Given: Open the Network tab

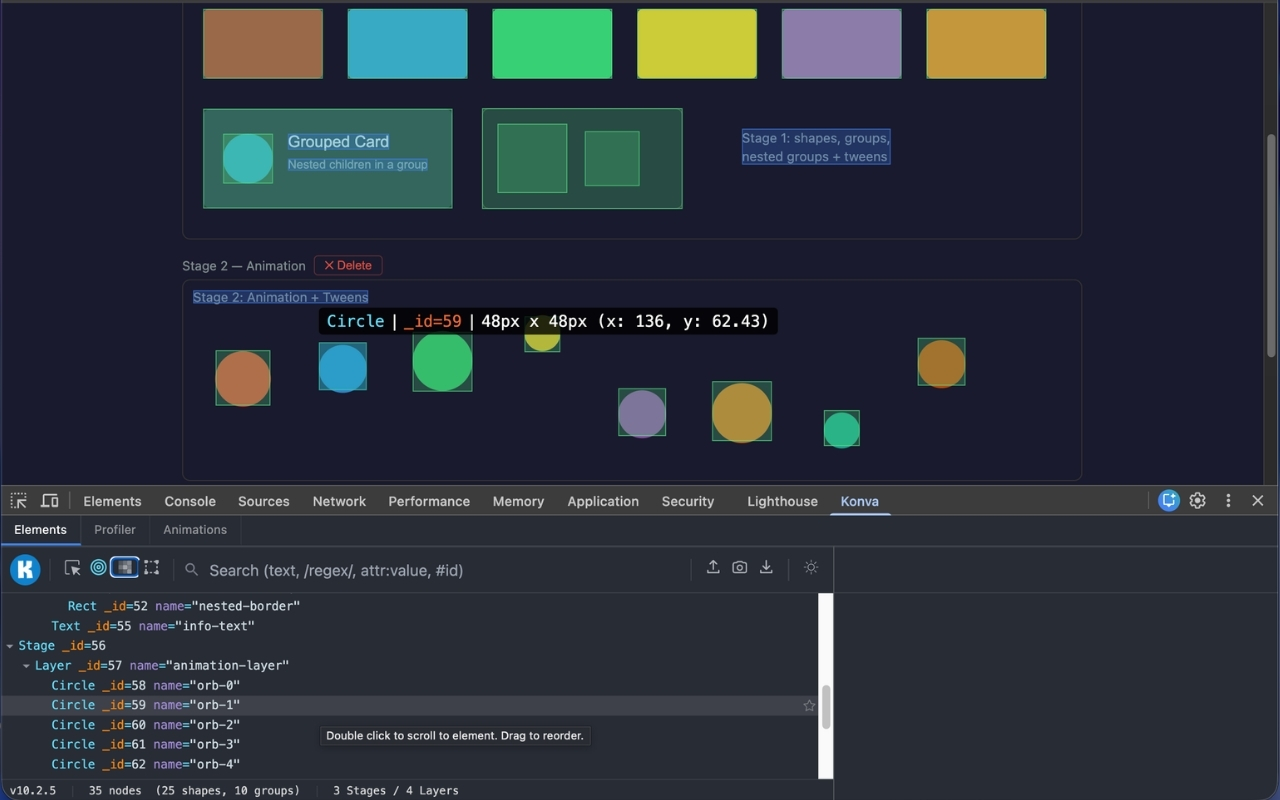Looking at the screenshot, I should tap(339, 501).
